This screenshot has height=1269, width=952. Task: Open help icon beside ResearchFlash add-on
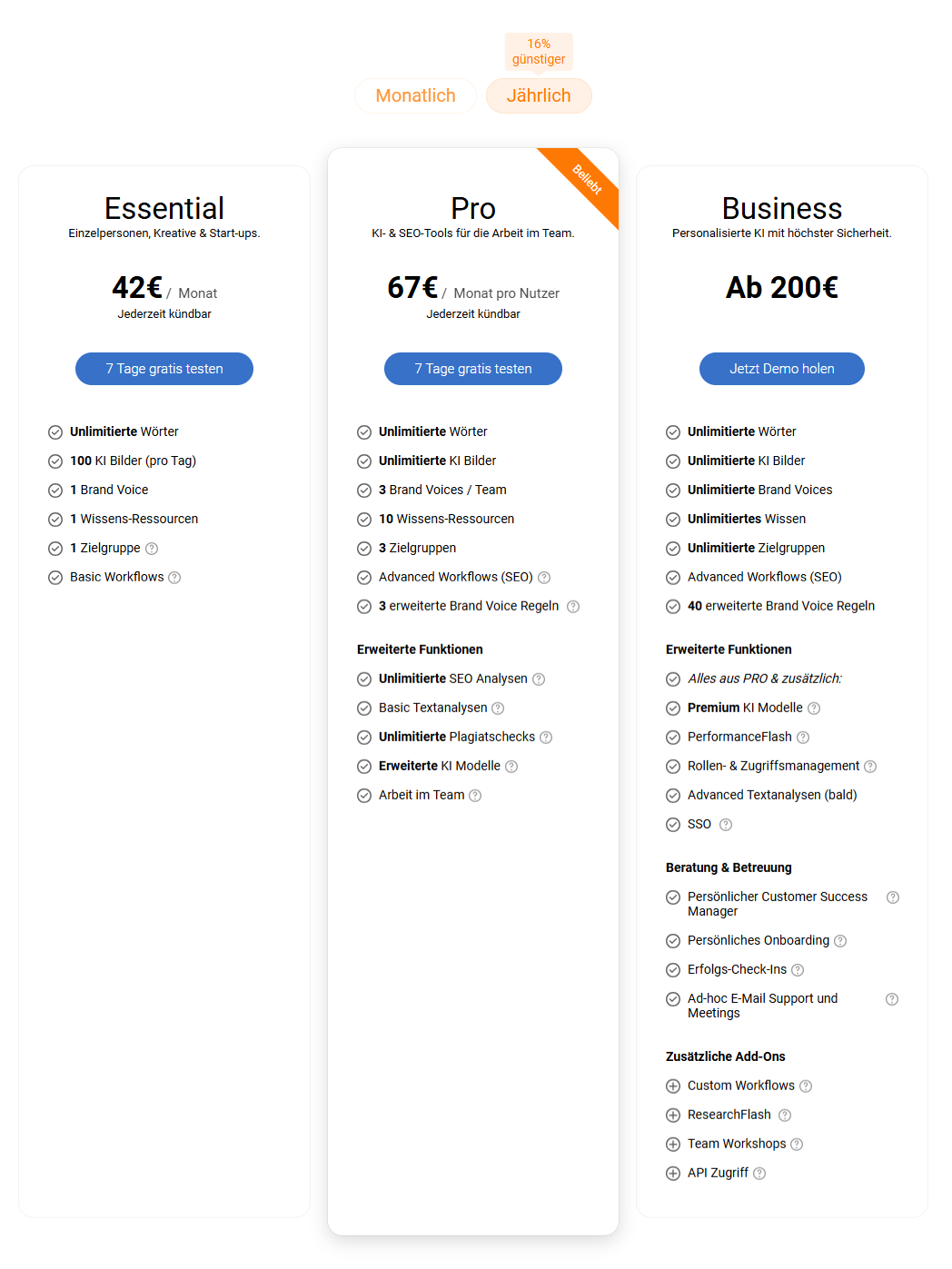(x=785, y=1115)
